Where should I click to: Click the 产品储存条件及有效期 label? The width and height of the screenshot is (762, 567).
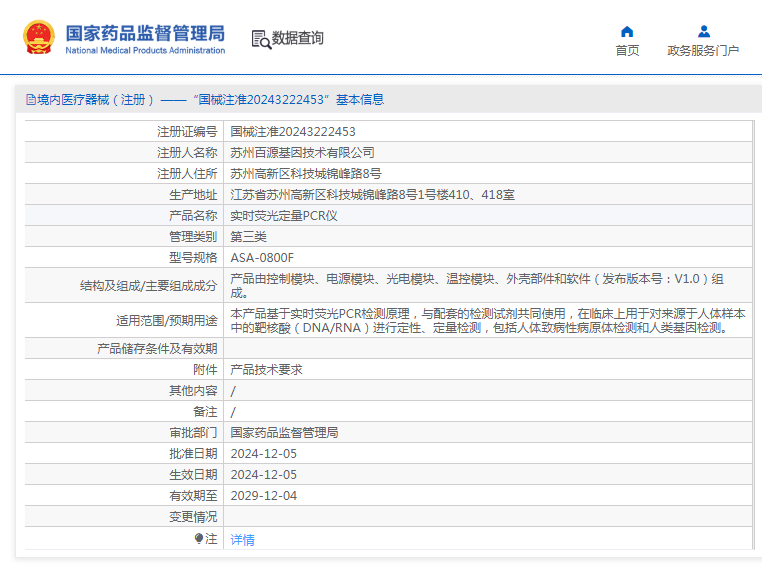pyautogui.click(x=157, y=348)
